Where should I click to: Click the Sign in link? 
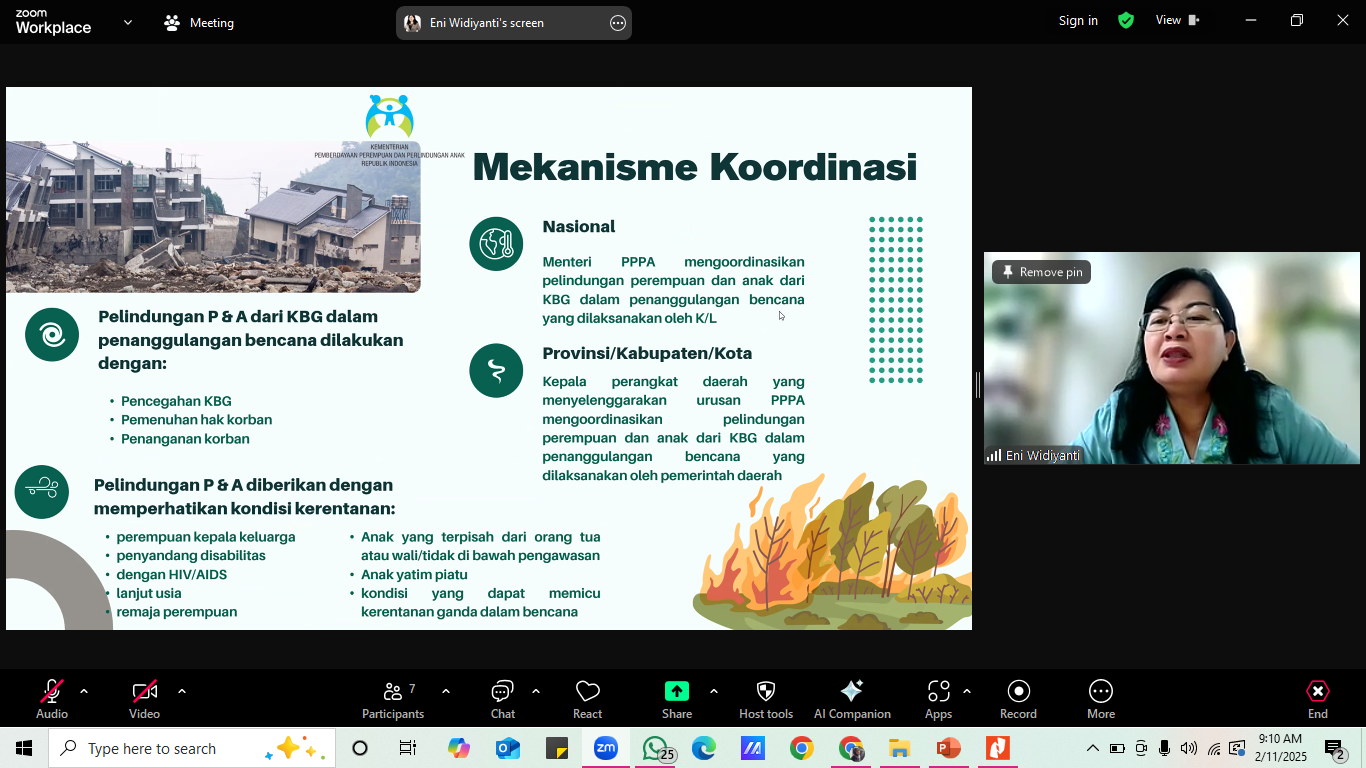(x=1078, y=21)
